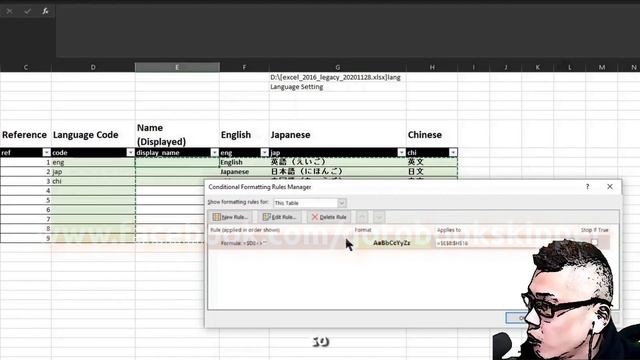The width and height of the screenshot is (640, 360).
Task: Open the Edit Rule dialog
Action: pos(280,217)
